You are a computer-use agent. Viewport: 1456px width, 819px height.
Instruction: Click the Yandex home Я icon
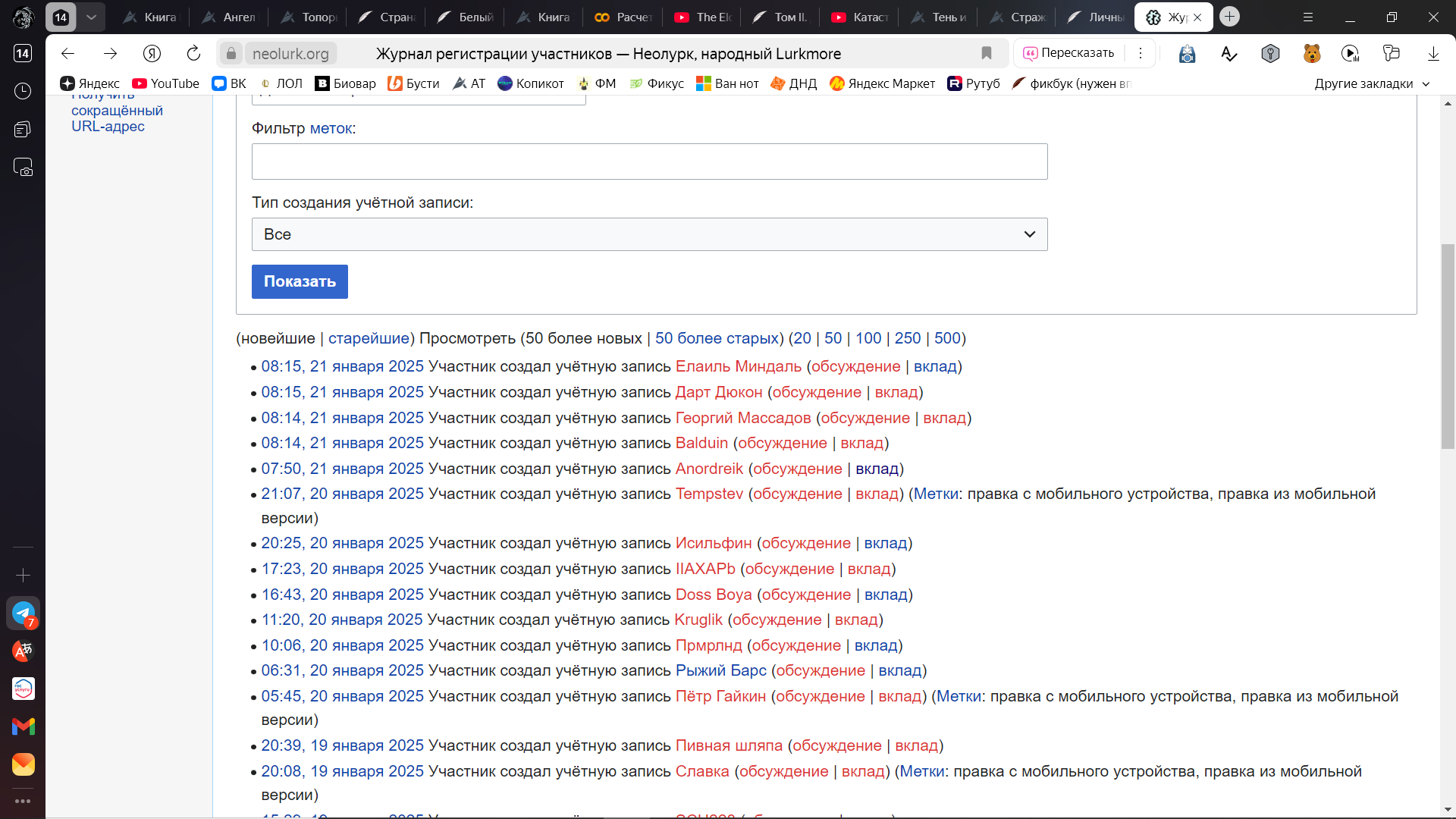pos(152,53)
